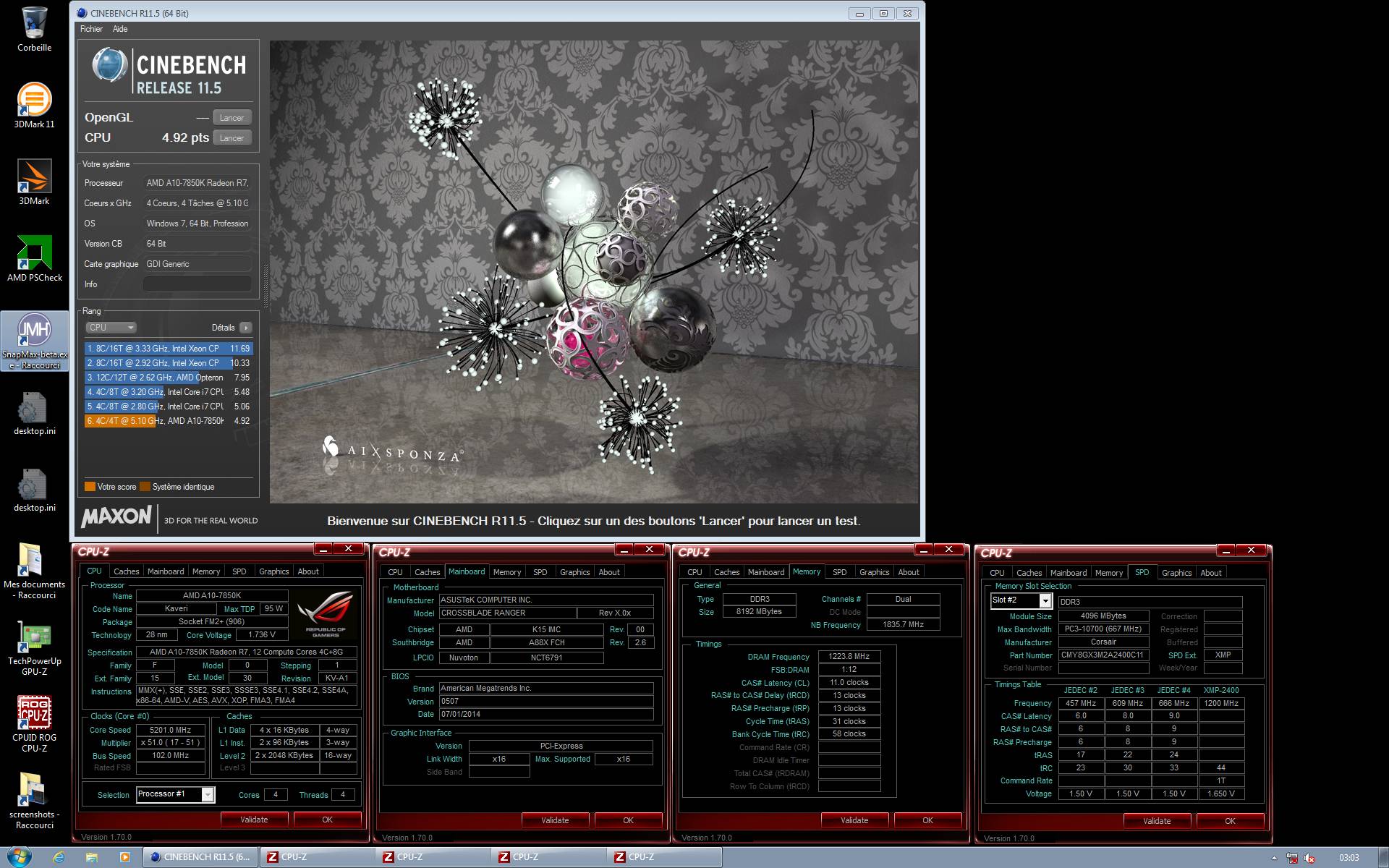The width and height of the screenshot is (1389, 868).
Task: Click the CROSSBLADE RANGER model field
Action: pos(508,613)
